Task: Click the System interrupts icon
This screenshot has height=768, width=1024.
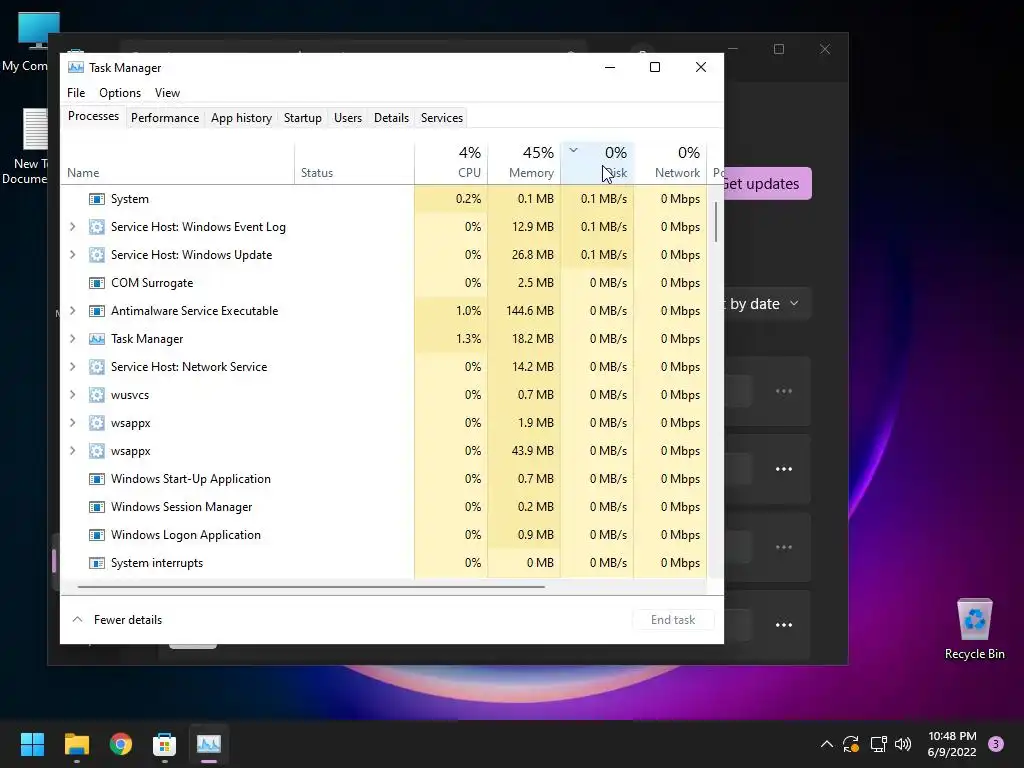Action: [x=97, y=563]
